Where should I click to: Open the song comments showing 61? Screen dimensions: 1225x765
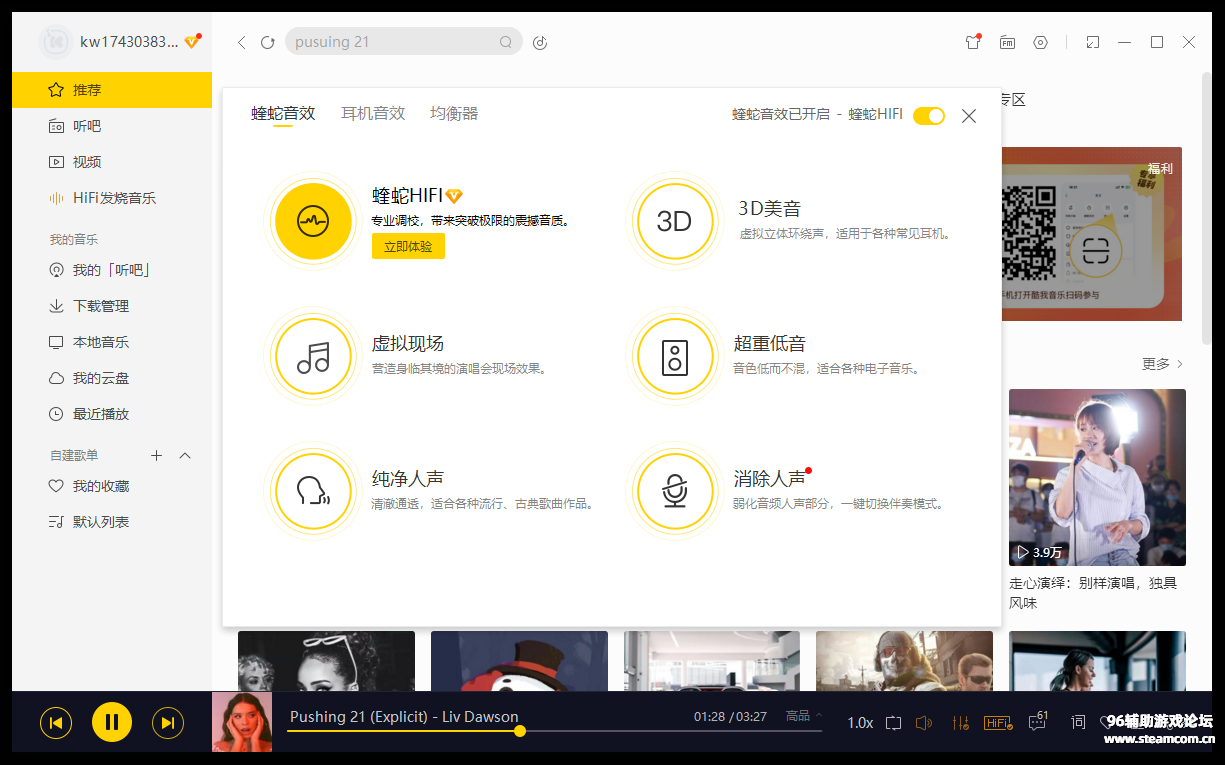[x=1037, y=722]
